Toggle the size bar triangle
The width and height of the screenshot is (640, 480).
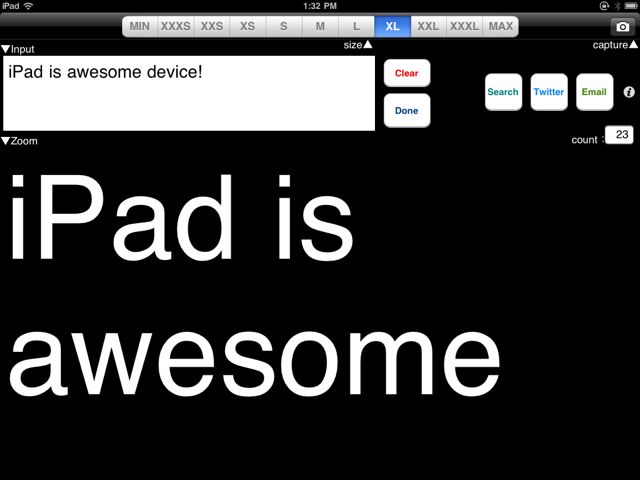coord(368,44)
